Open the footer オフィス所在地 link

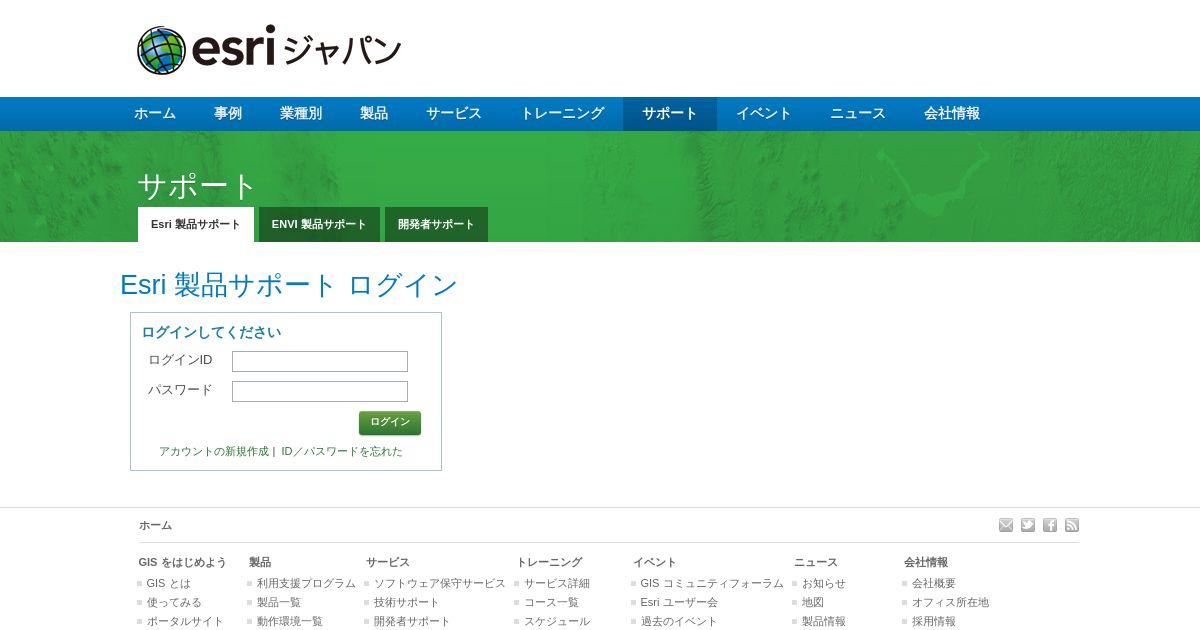click(x=950, y=602)
